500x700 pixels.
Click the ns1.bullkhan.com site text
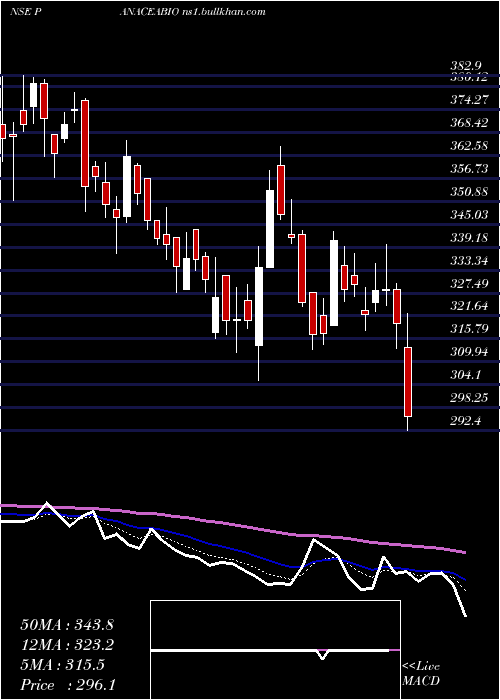click(x=224, y=12)
